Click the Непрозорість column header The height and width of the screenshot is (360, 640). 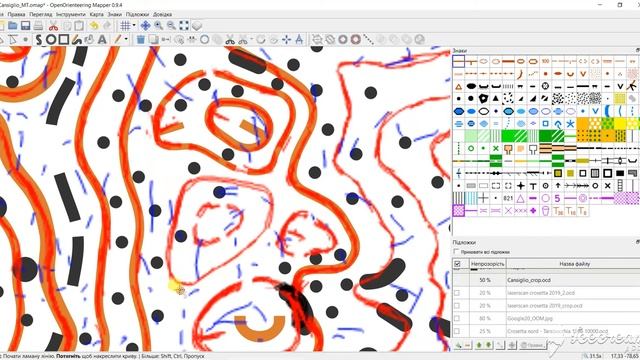coord(487,264)
